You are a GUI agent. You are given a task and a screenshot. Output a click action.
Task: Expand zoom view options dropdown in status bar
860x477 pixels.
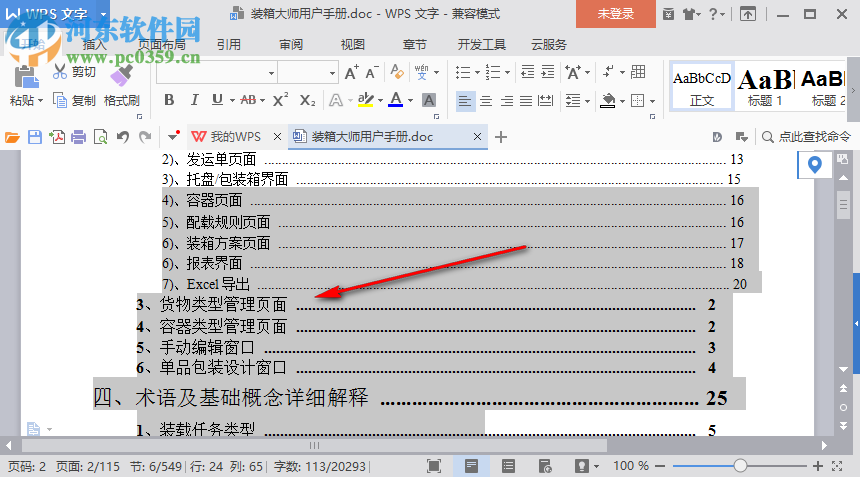tap(596, 467)
